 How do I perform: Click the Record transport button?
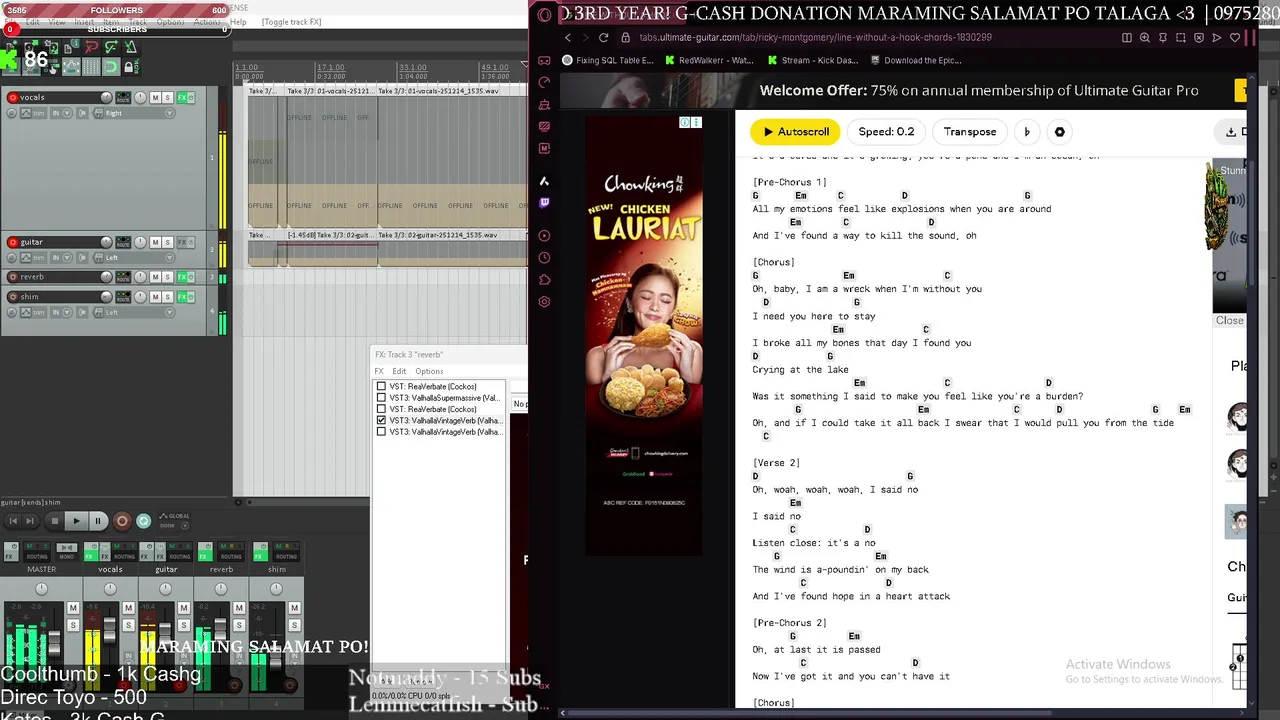122,521
